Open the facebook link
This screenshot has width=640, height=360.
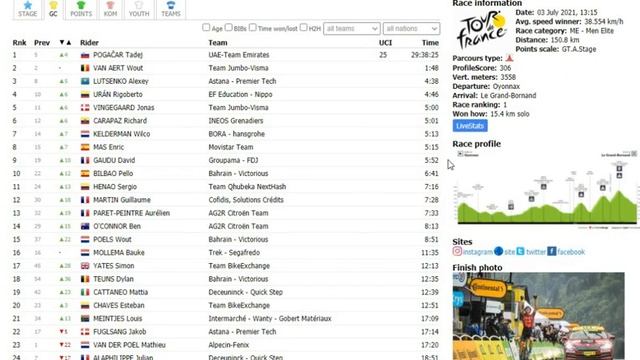571,252
